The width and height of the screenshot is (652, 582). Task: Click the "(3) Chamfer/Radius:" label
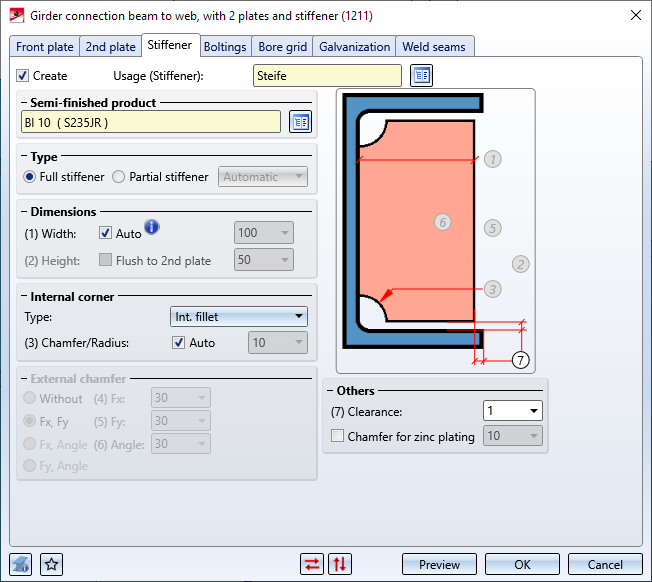pos(77,343)
